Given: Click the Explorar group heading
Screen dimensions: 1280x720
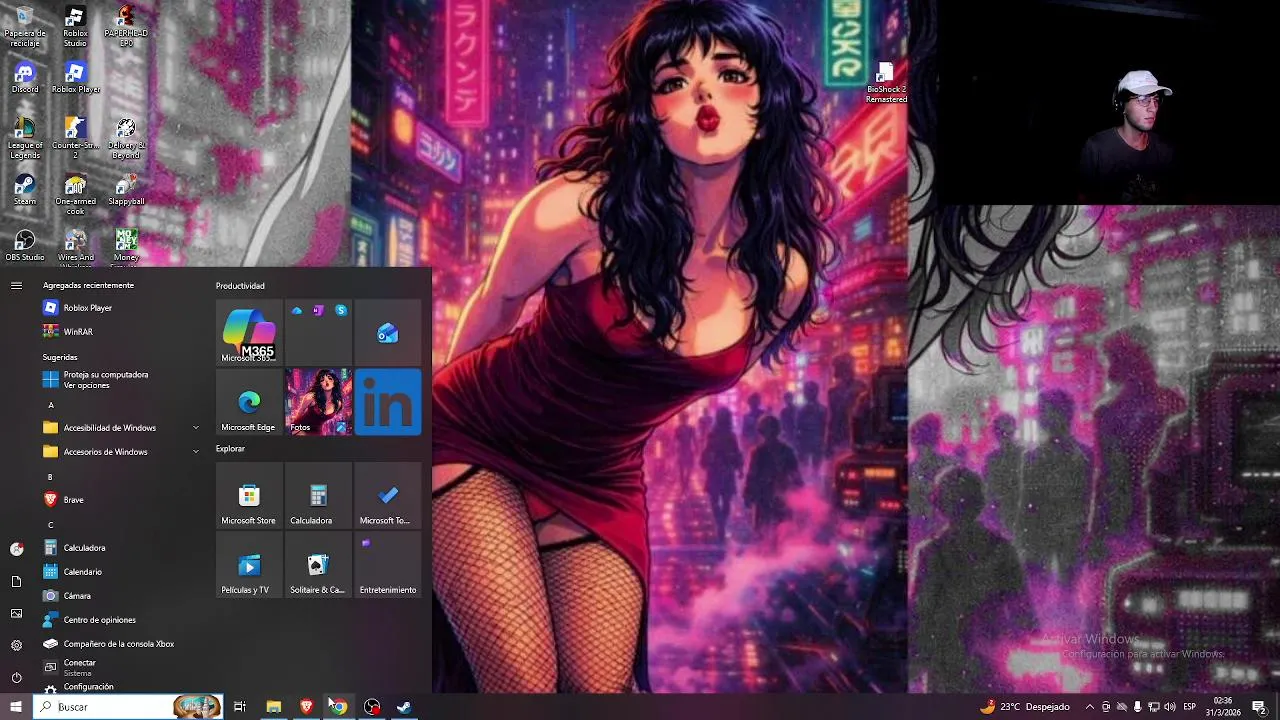Looking at the screenshot, I should point(230,449).
